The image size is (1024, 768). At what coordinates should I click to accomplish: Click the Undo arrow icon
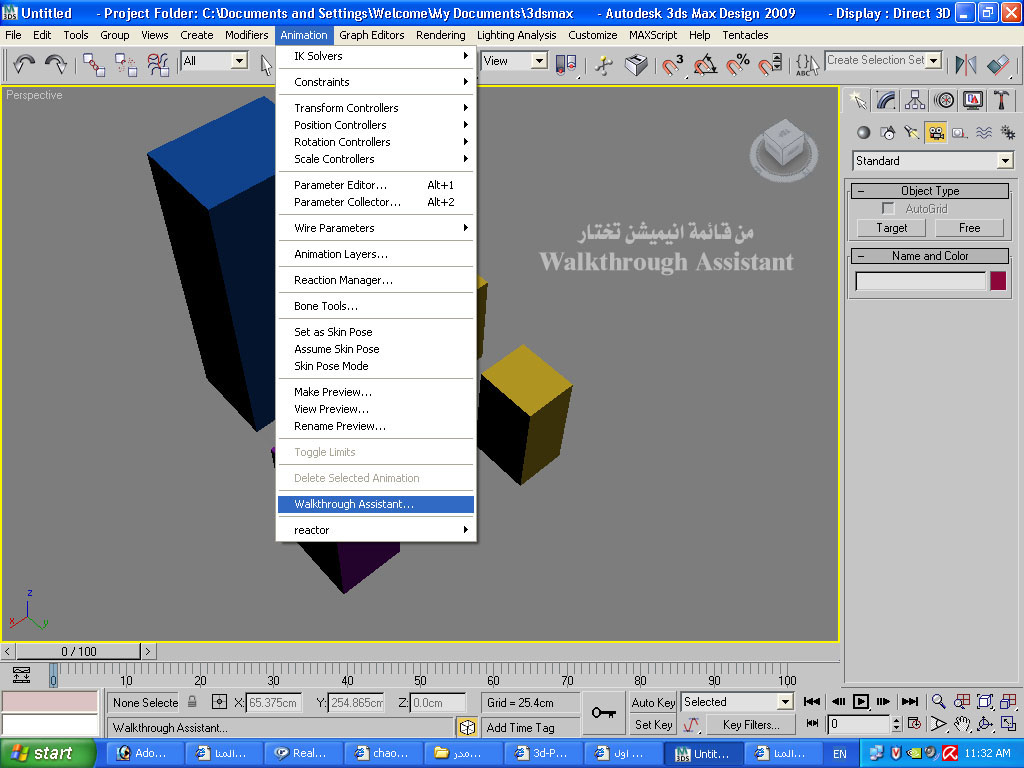tap(24, 63)
